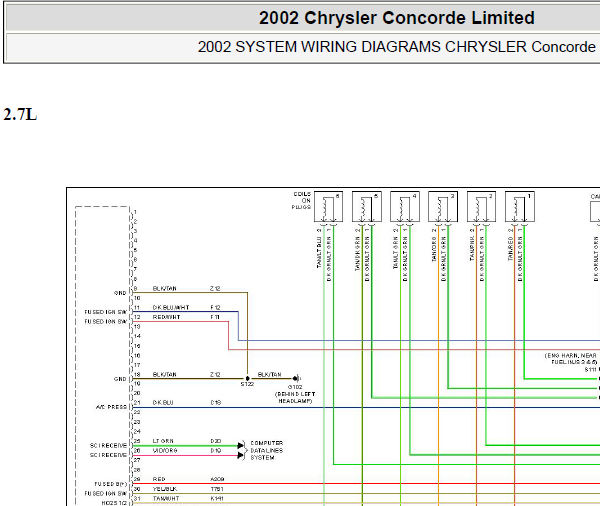Click the G102 ground symbol
Image resolution: width=600 pixels, height=506 pixels.
click(x=297, y=378)
